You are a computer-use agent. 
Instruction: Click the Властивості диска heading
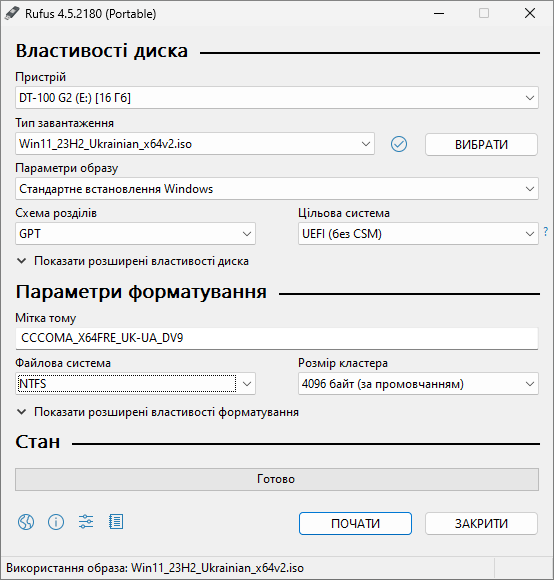[102, 51]
